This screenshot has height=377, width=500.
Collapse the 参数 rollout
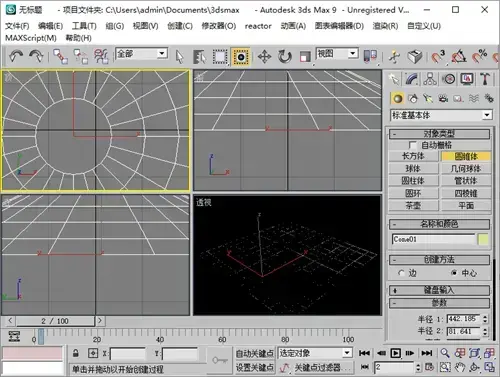point(439,303)
